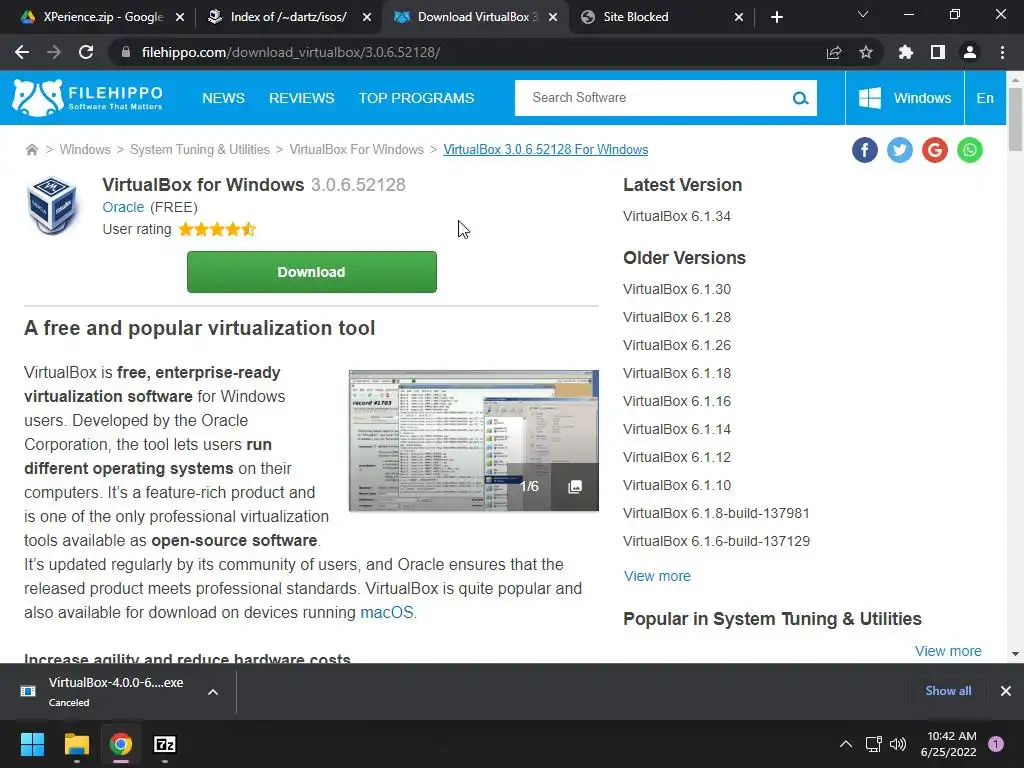Screen dimensions: 1024x768
Task: Open VirtualBox 6.1.16 link
Action: tap(677, 402)
